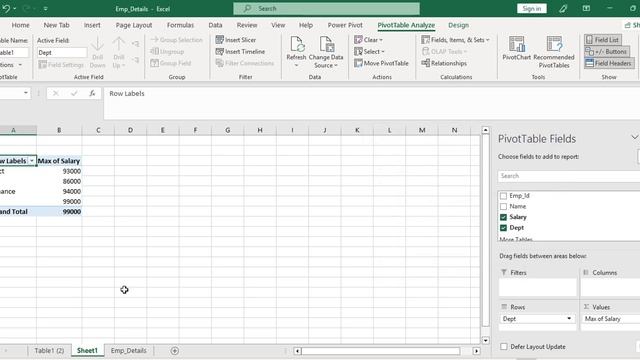
Task: Open the Data tab
Action: coord(215,25)
